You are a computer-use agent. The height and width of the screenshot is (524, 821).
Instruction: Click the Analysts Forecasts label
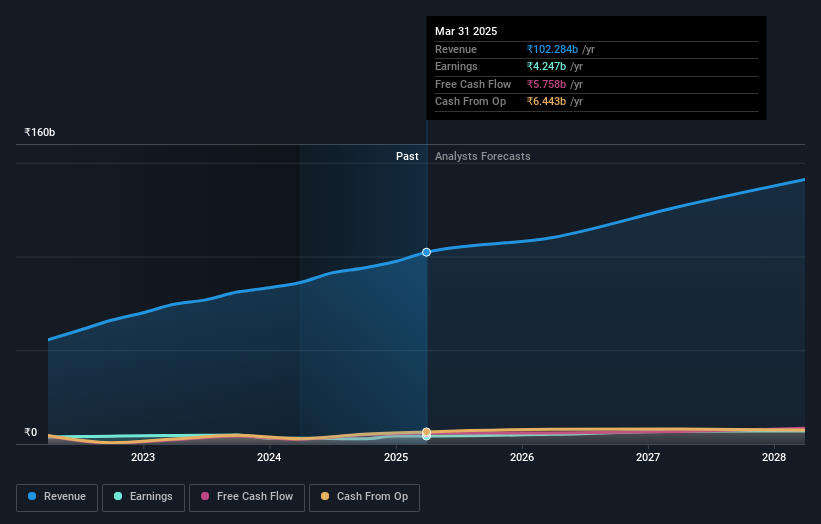click(x=483, y=157)
